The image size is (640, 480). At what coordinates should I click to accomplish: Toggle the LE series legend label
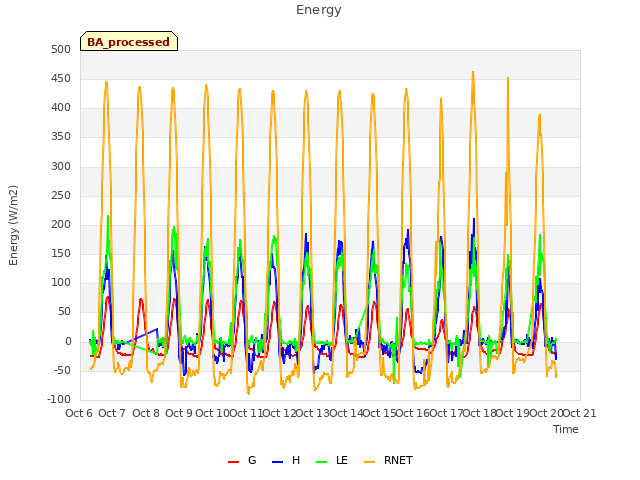pos(342,460)
